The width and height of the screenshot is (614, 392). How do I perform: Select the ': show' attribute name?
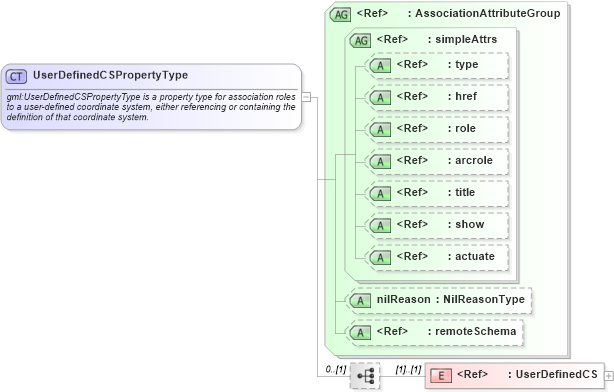(466, 224)
